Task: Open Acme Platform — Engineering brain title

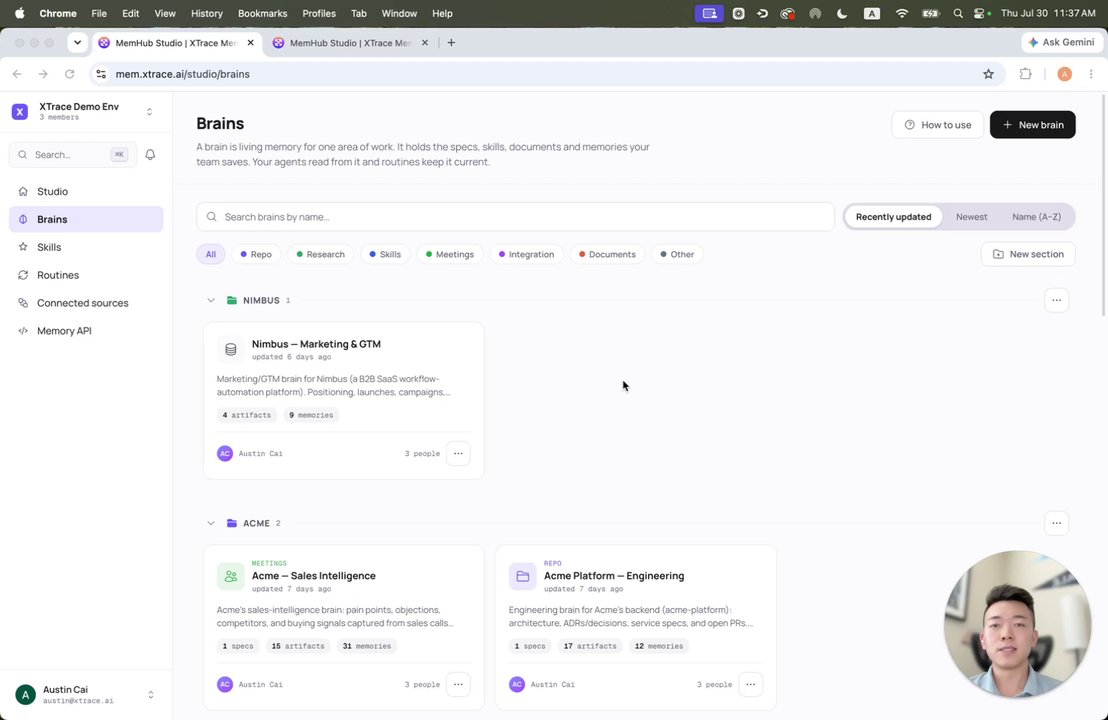Action: 614,576
